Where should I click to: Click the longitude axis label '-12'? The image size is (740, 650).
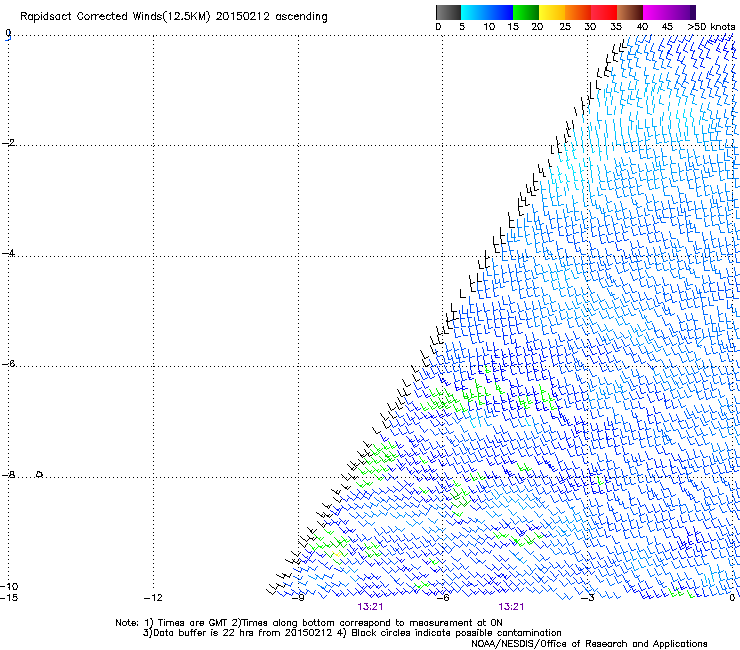point(153,598)
